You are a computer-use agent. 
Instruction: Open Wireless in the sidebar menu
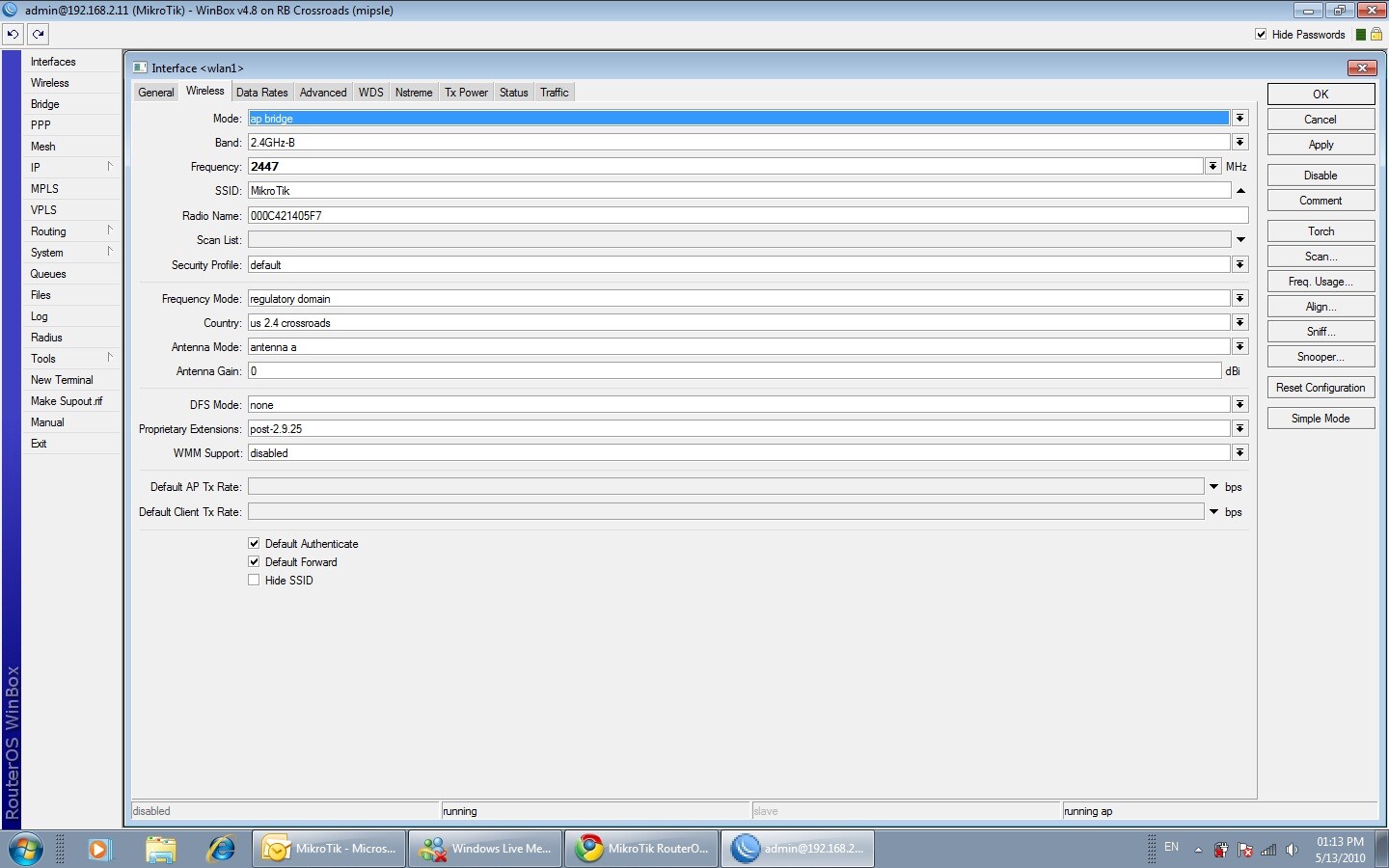point(50,83)
